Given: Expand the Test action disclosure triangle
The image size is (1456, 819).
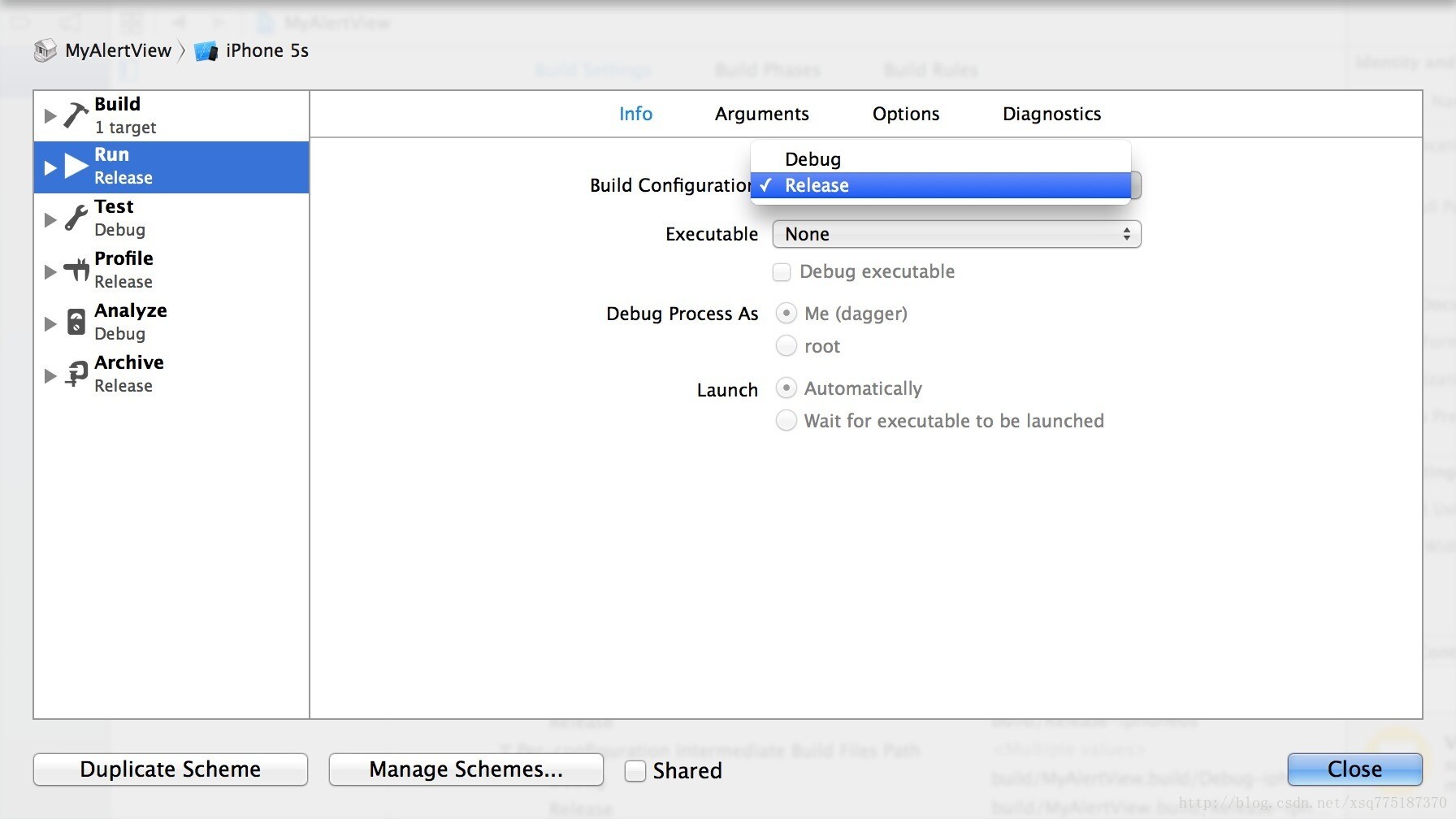Looking at the screenshot, I should pos(50,219).
